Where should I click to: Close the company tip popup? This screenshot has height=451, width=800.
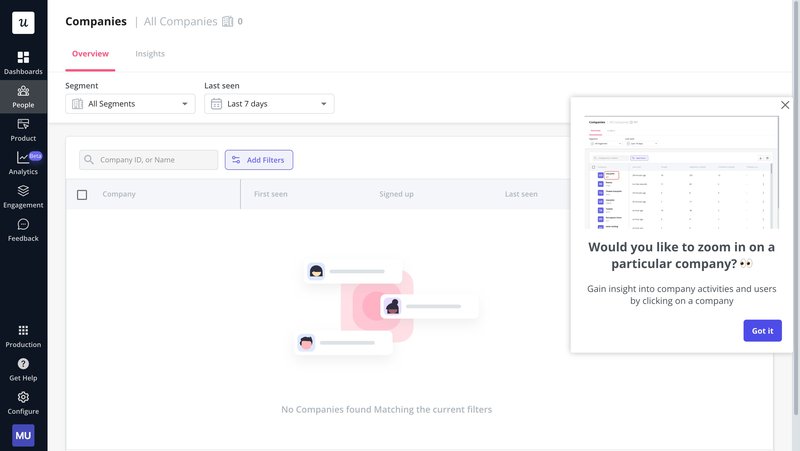785,105
